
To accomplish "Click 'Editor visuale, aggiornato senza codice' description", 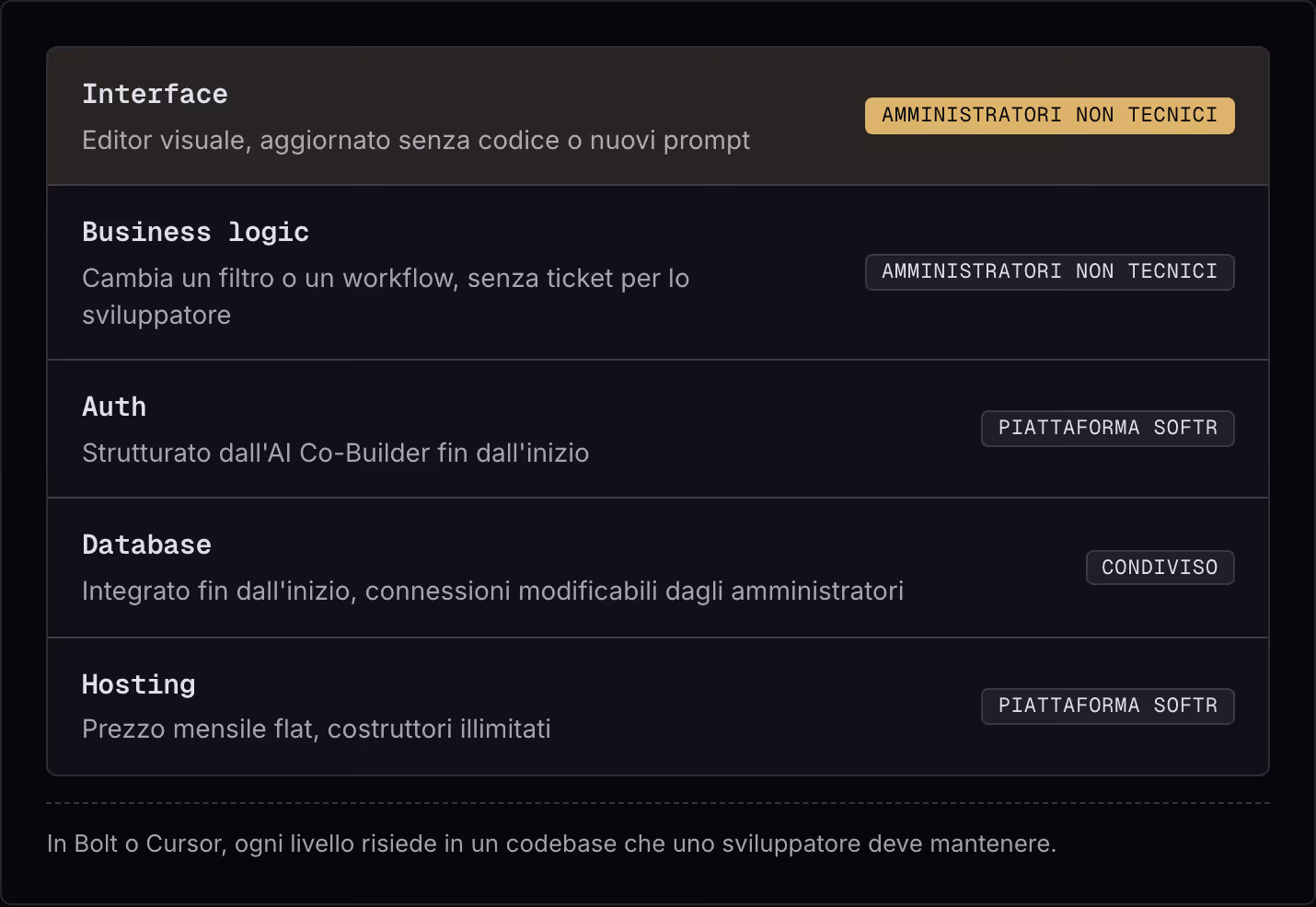I will [x=416, y=141].
